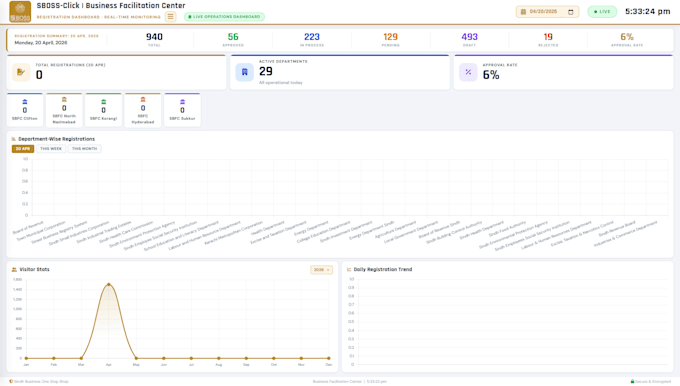The width and height of the screenshot is (680, 386).
Task: Switch to the THIS MONTH tab
Action: (x=85, y=149)
